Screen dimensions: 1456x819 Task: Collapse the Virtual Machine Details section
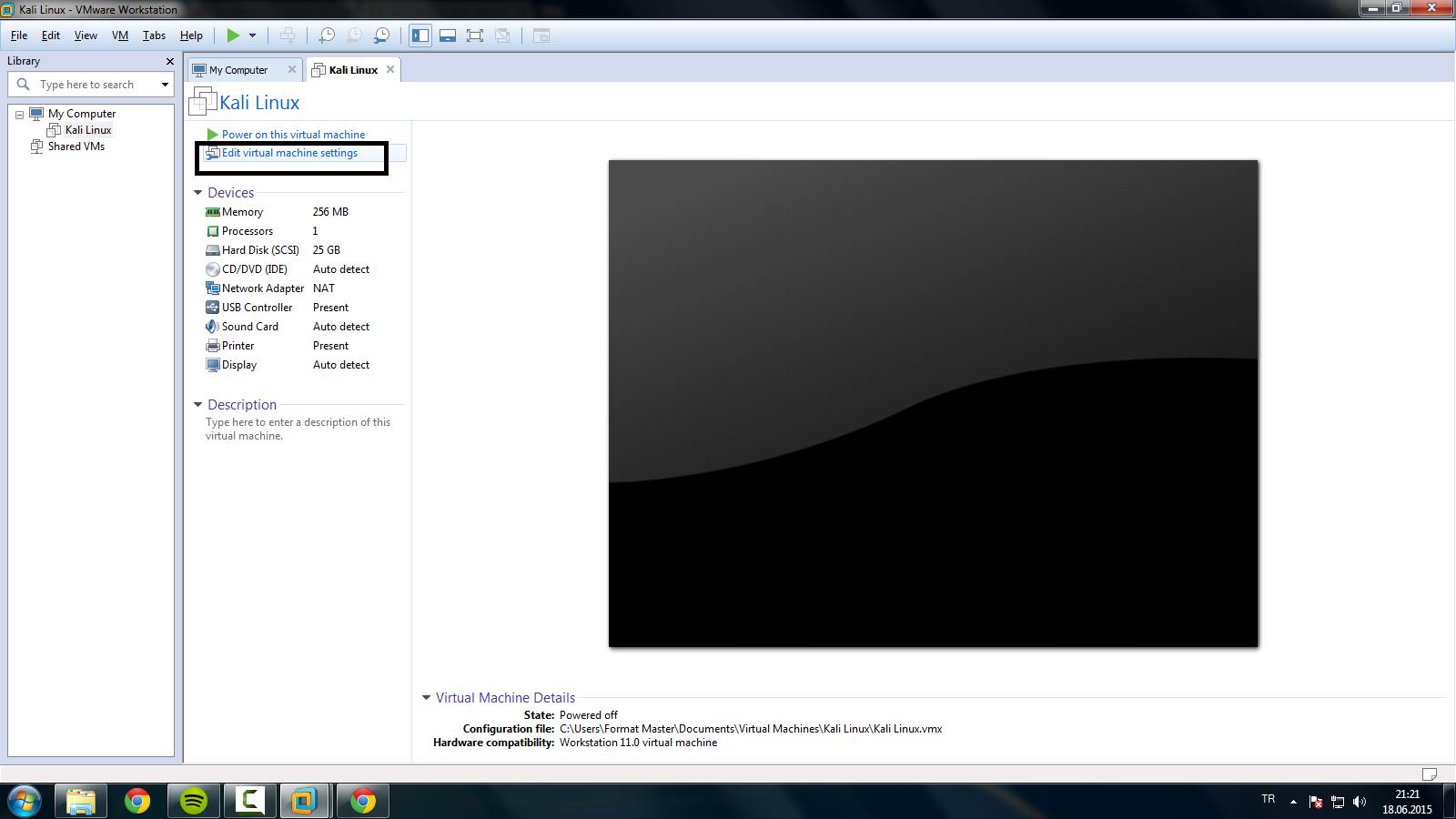[426, 698]
